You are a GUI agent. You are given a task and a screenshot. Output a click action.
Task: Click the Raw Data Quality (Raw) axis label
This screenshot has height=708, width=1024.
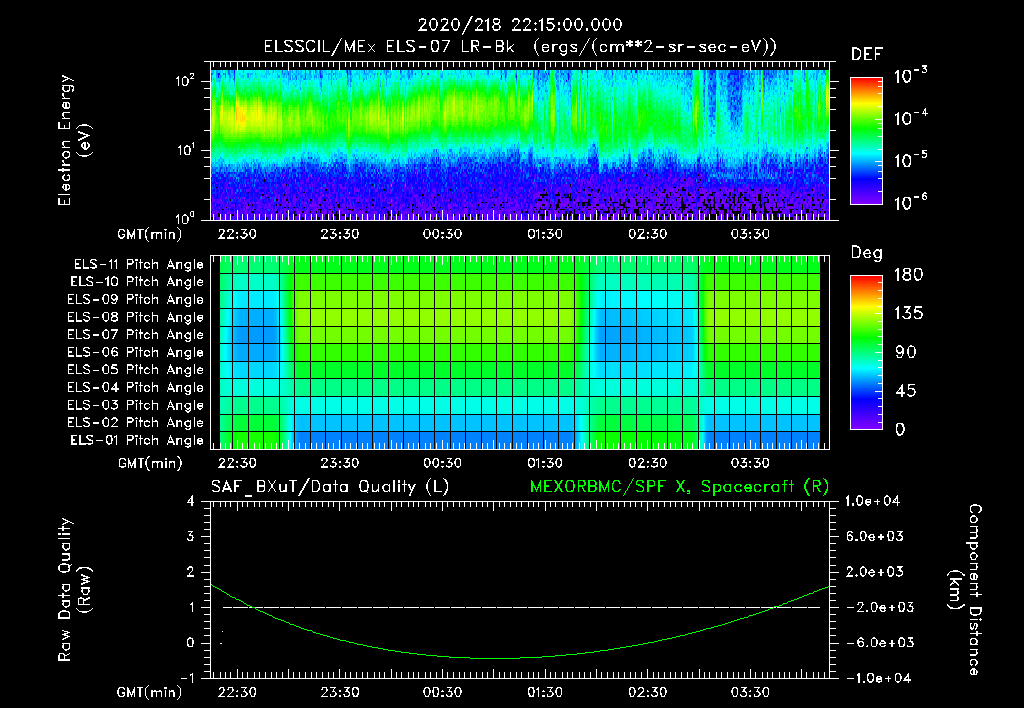(x=74, y=590)
